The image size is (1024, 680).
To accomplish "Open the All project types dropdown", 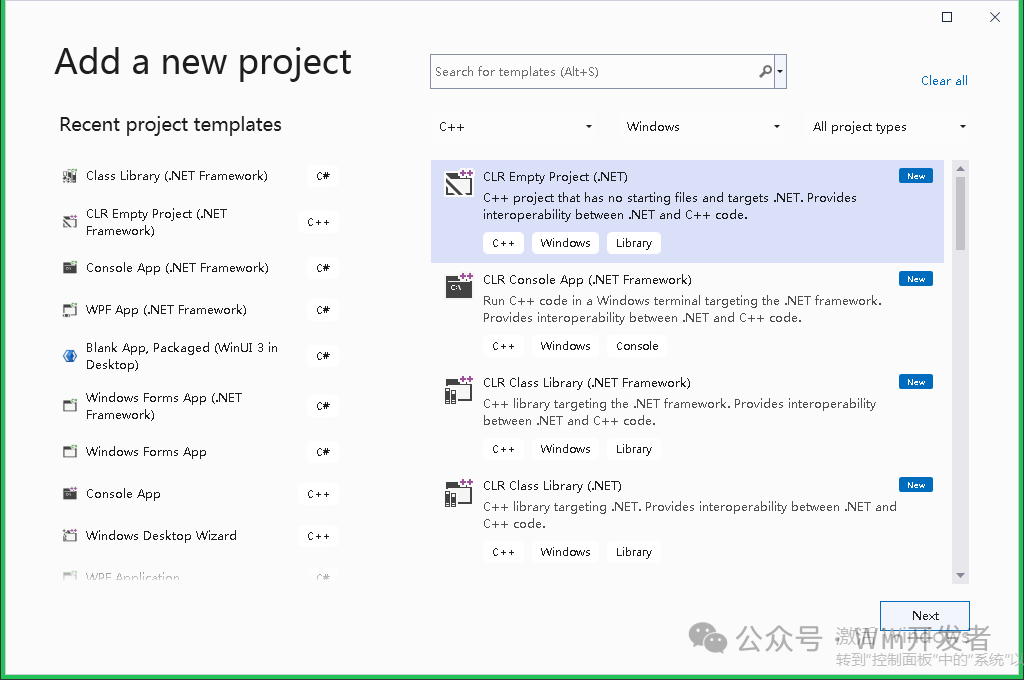I will pos(889,127).
